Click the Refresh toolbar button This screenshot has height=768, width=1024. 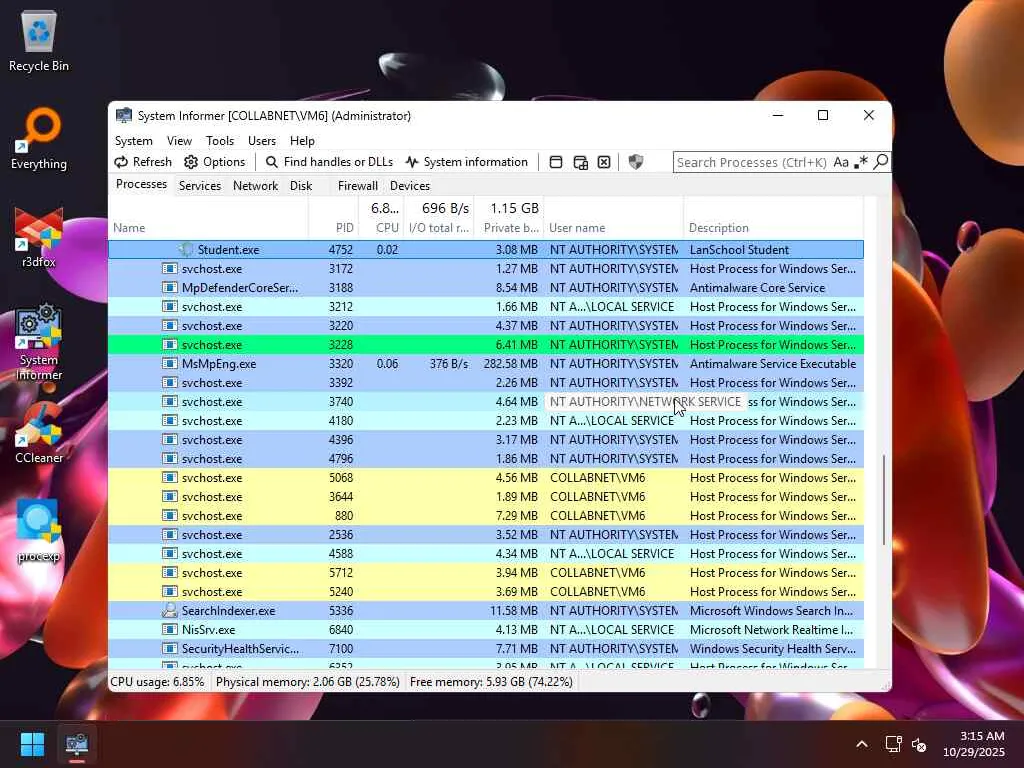point(143,162)
